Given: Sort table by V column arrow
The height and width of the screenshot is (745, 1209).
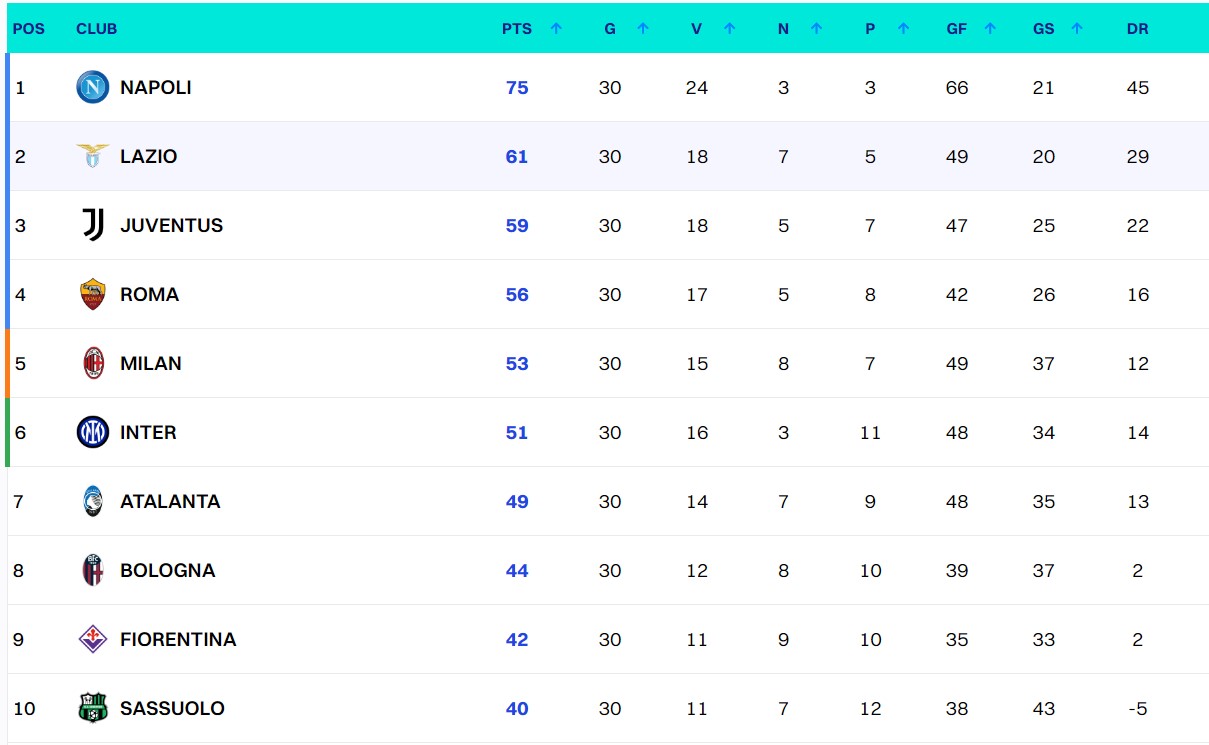Looking at the screenshot, I should [729, 29].
